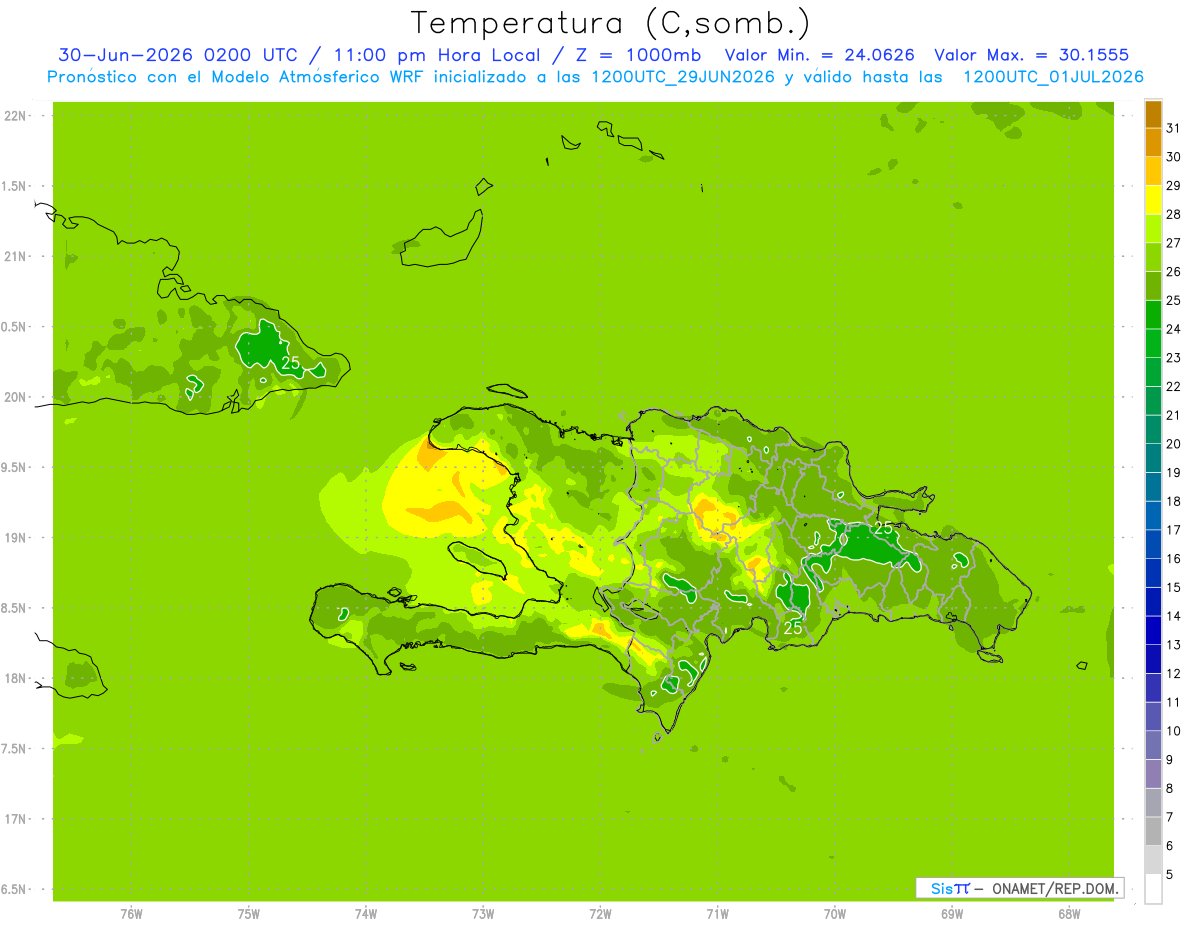Click the '68W' longitude label
This screenshot has width=1200, height=927.
pyautogui.click(x=1068, y=913)
